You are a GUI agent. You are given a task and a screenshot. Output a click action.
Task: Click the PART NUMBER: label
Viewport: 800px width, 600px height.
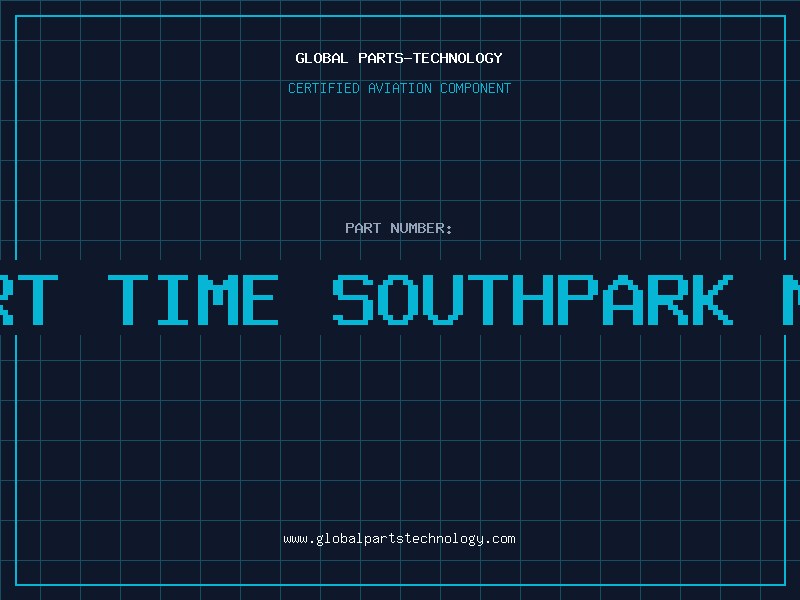(x=398, y=228)
